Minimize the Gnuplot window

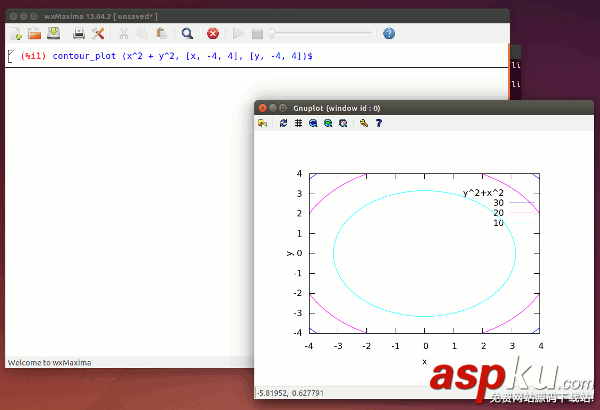[x=272, y=108]
